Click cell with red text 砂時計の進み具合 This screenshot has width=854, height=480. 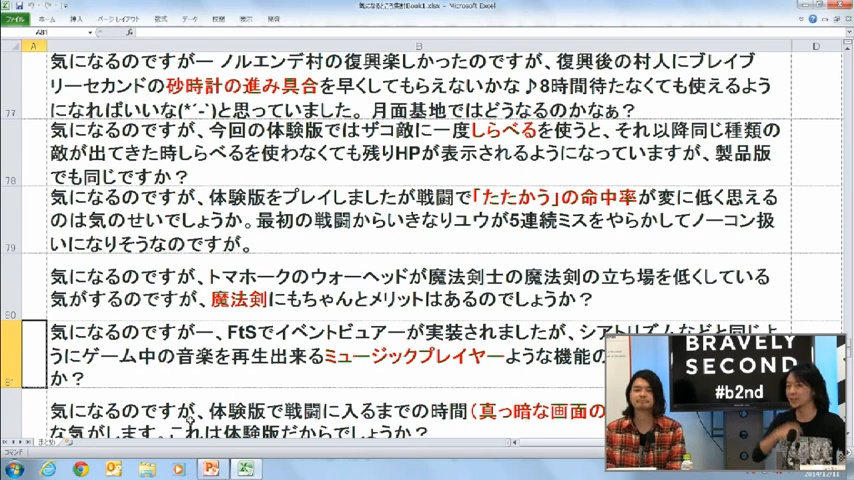pos(419,86)
